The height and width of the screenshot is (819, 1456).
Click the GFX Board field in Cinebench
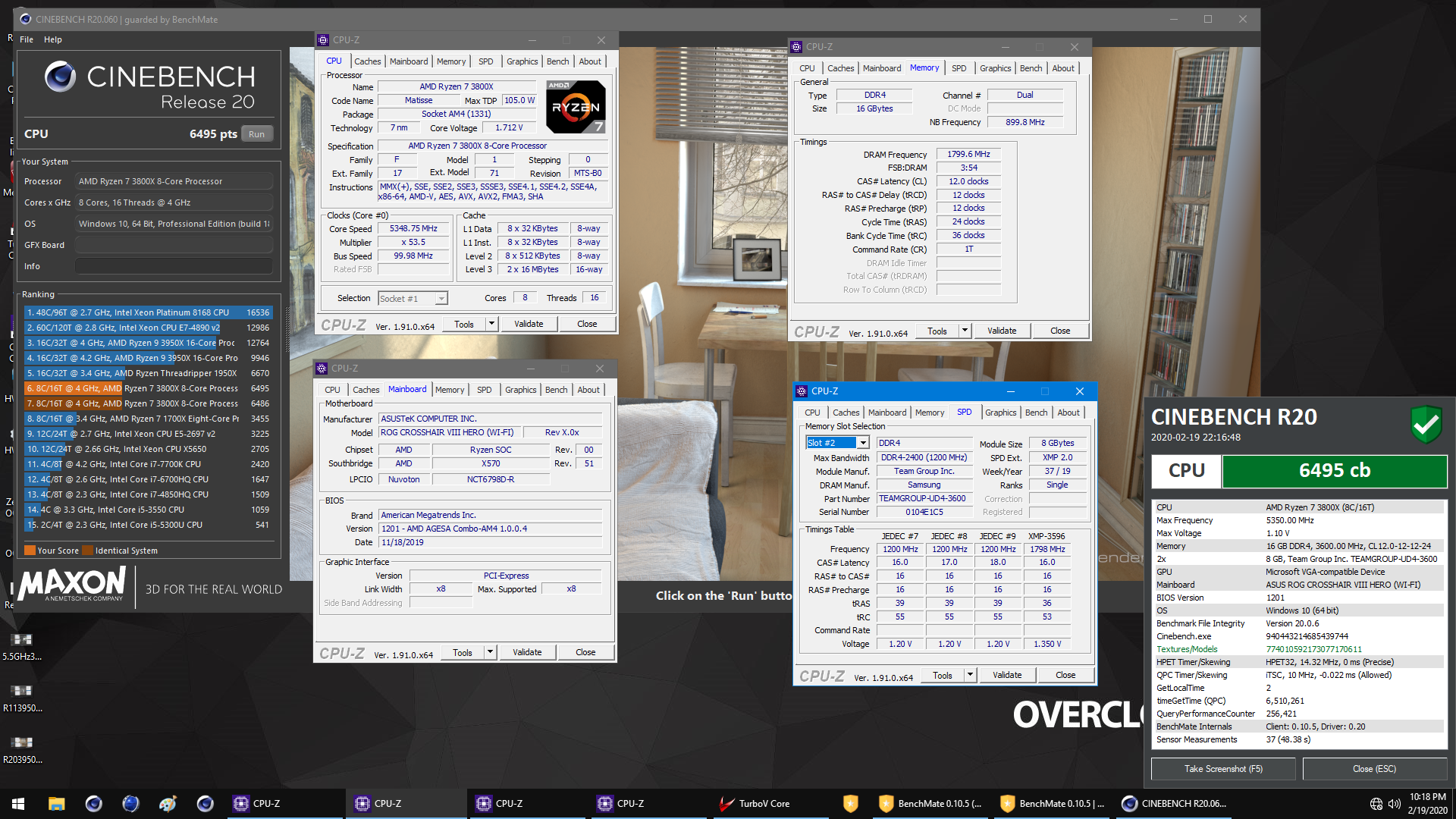174,245
